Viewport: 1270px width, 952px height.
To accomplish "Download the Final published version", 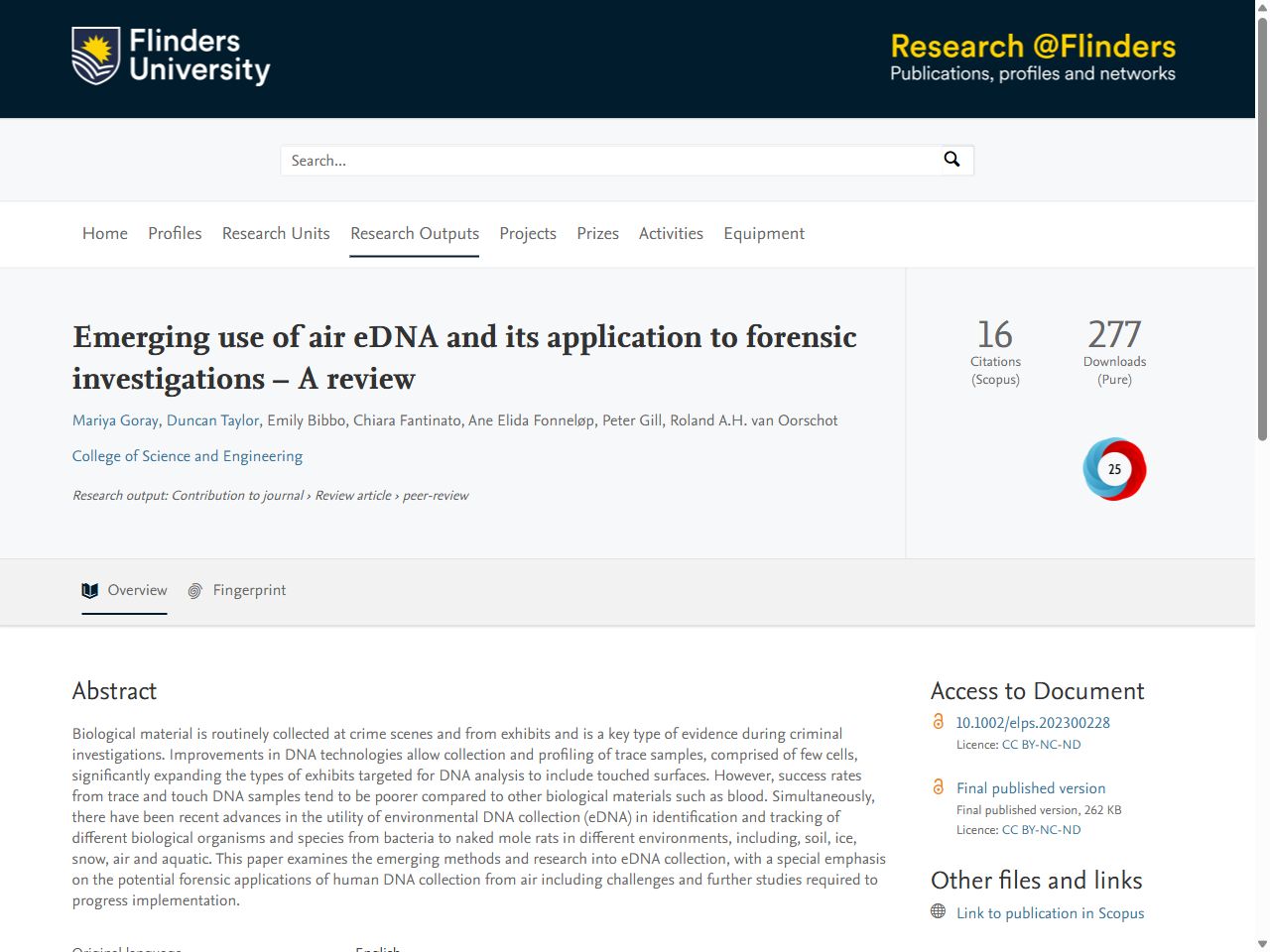I will click(1031, 788).
